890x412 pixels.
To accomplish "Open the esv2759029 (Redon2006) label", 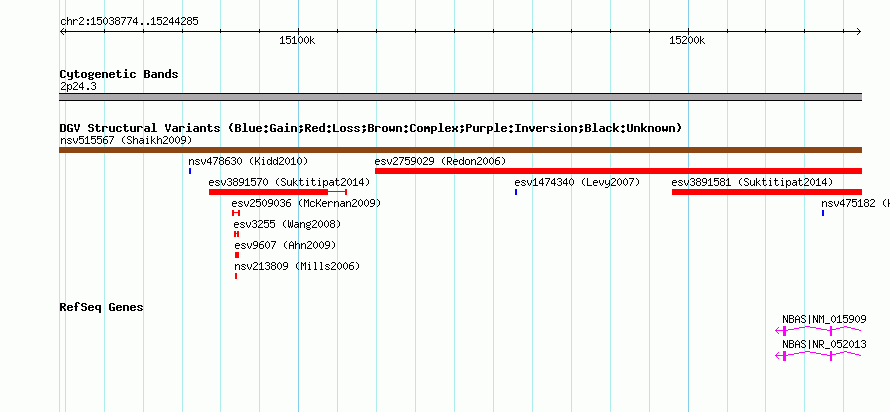I will tap(440, 161).
